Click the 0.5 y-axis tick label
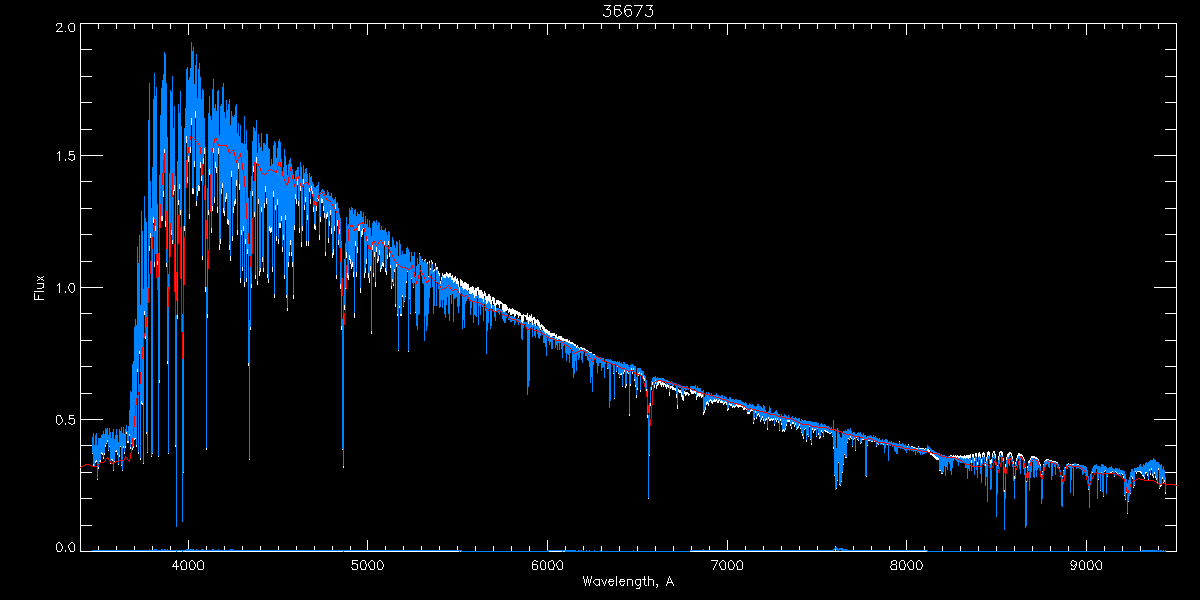 coord(66,419)
